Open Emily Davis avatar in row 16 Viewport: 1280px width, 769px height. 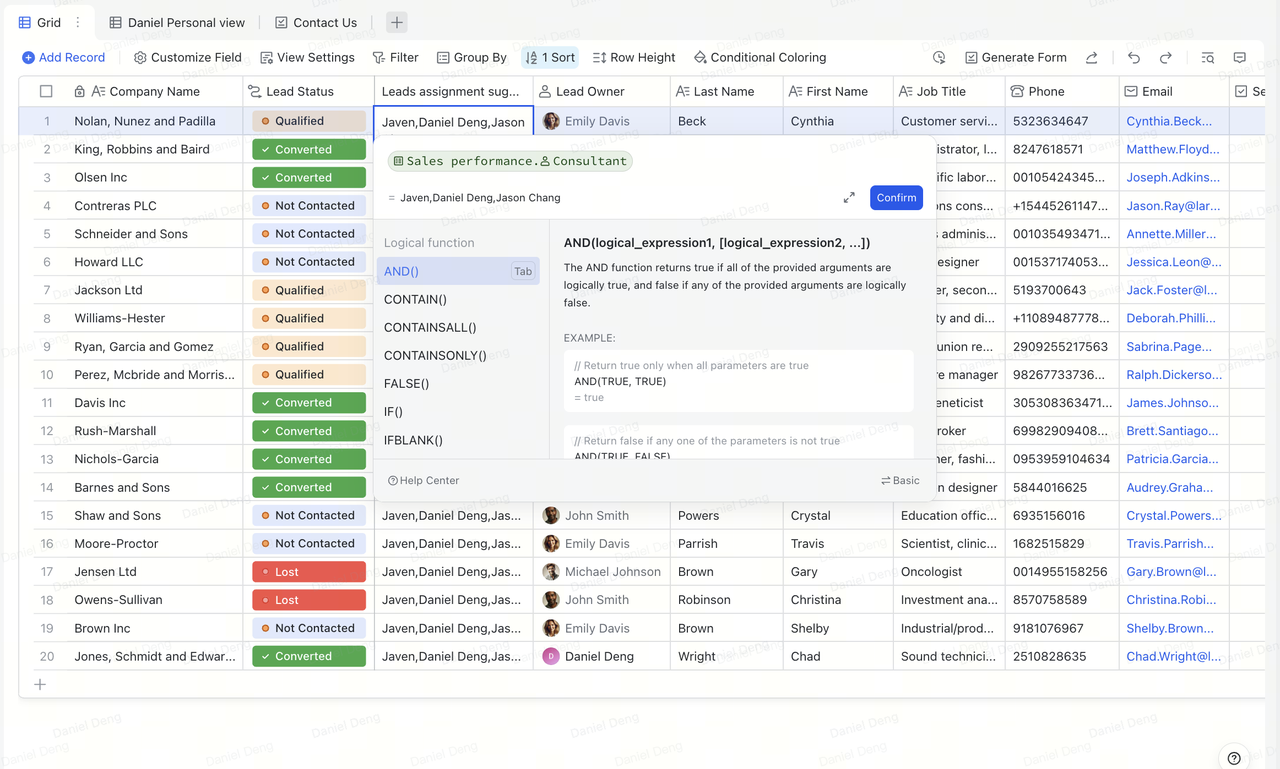(x=551, y=544)
